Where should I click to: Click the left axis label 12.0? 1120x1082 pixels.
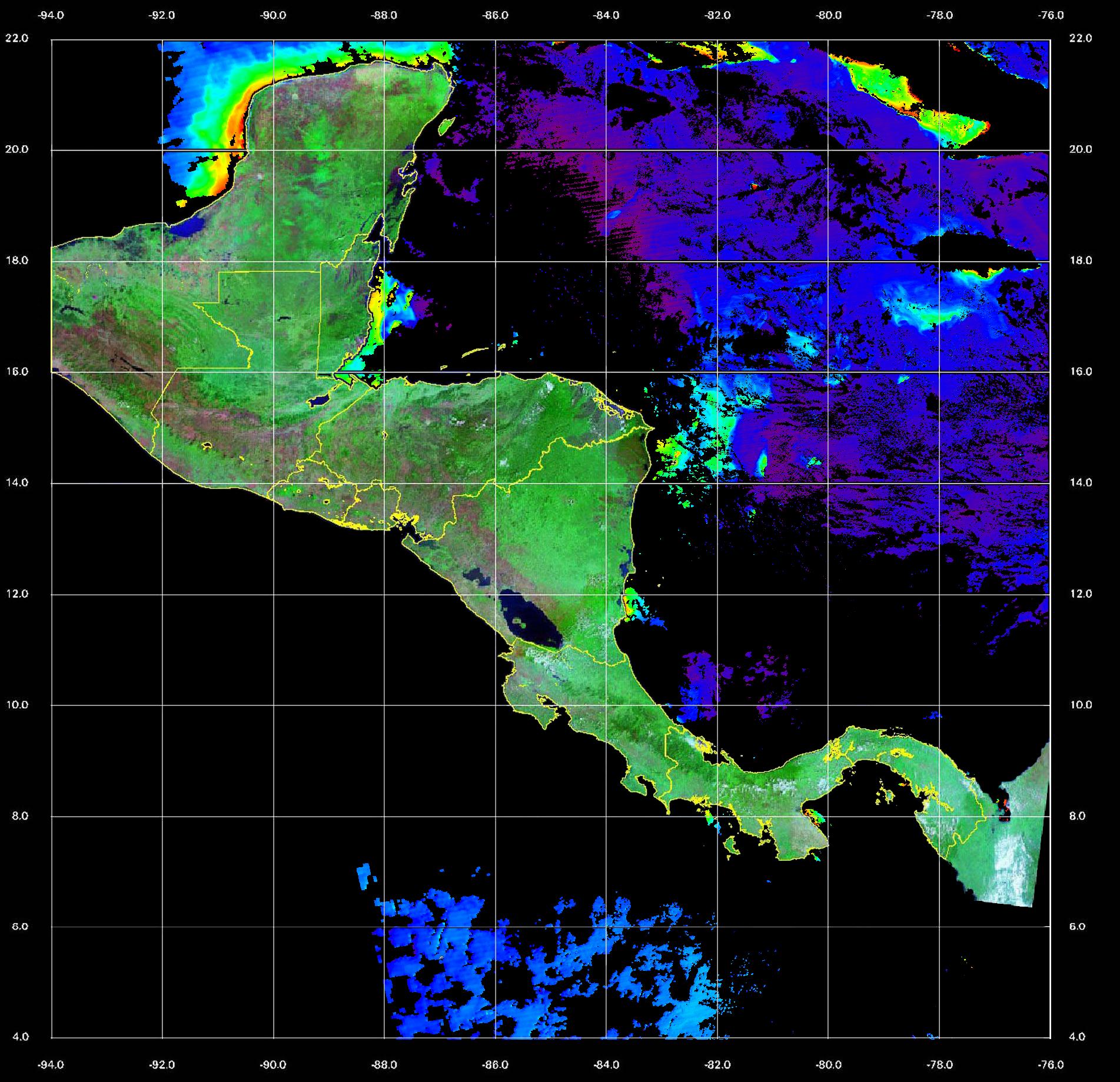tap(16, 594)
